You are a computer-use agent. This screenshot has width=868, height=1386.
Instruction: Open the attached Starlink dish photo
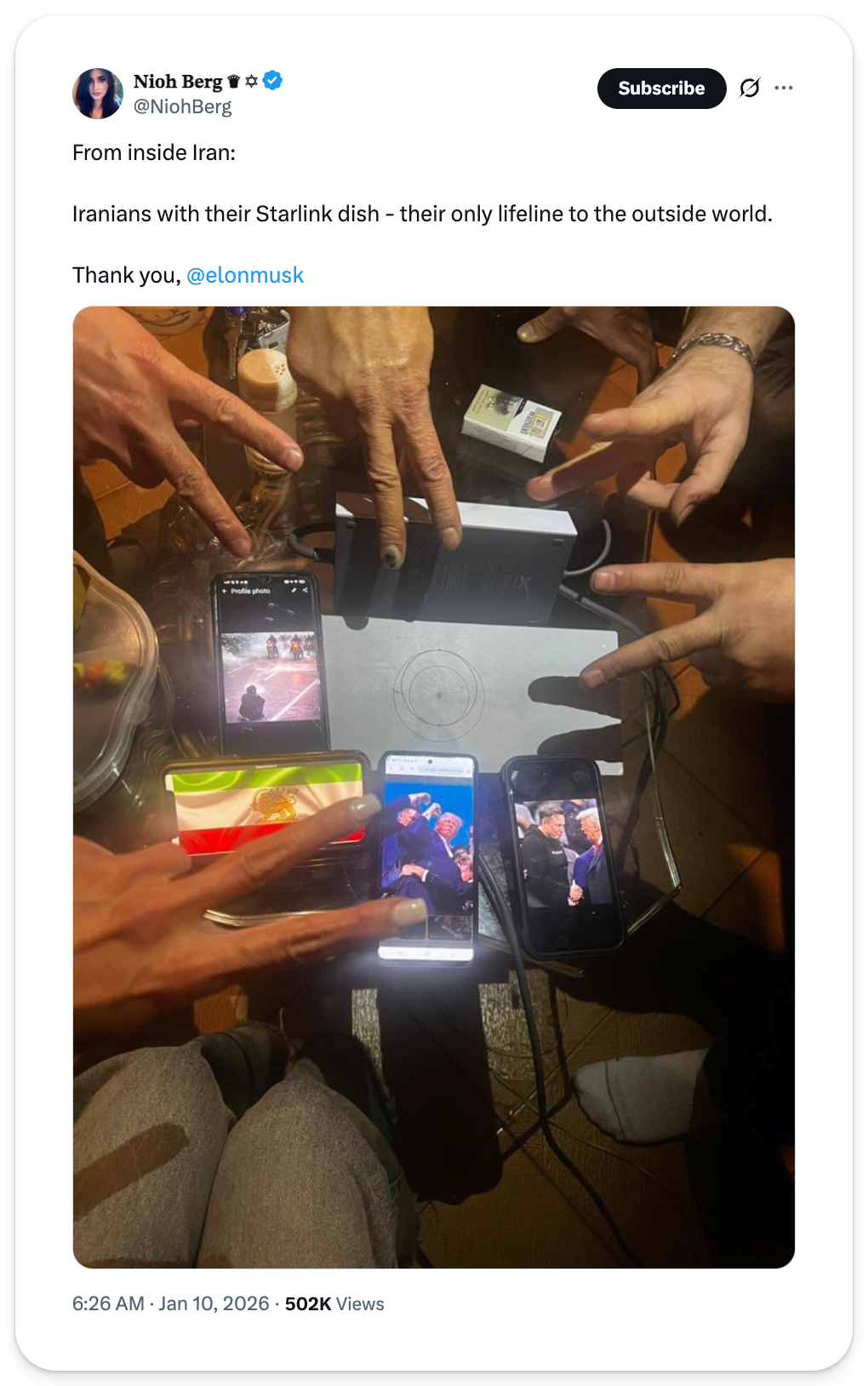pyautogui.click(x=434, y=787)
